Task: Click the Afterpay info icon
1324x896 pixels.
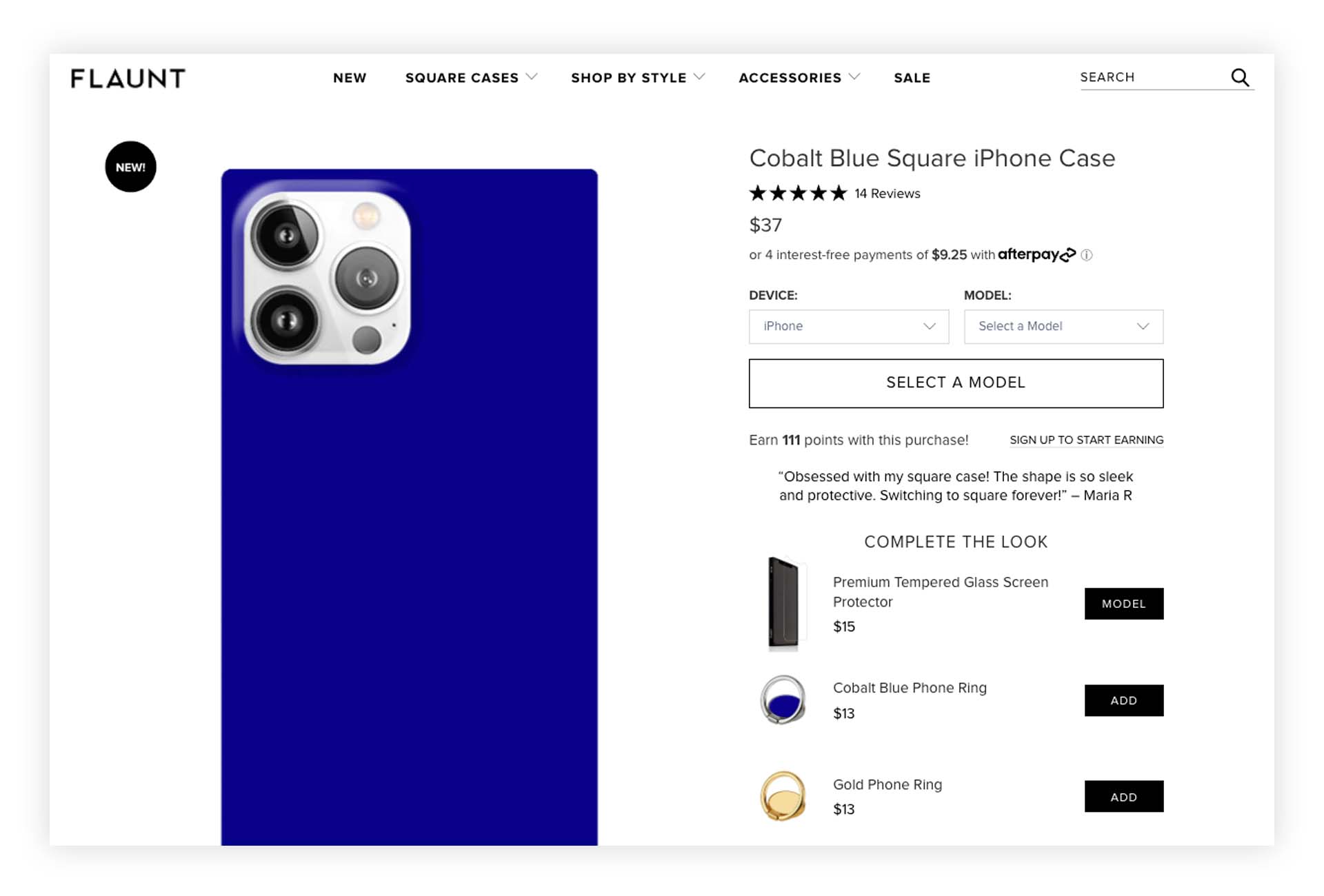Action: coord(1087,254)
